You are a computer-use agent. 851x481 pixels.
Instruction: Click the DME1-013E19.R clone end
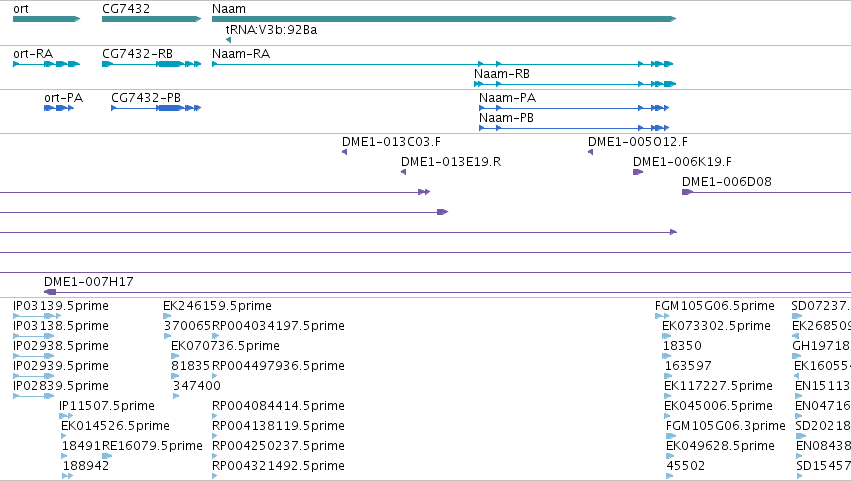[x=403, y=172]
